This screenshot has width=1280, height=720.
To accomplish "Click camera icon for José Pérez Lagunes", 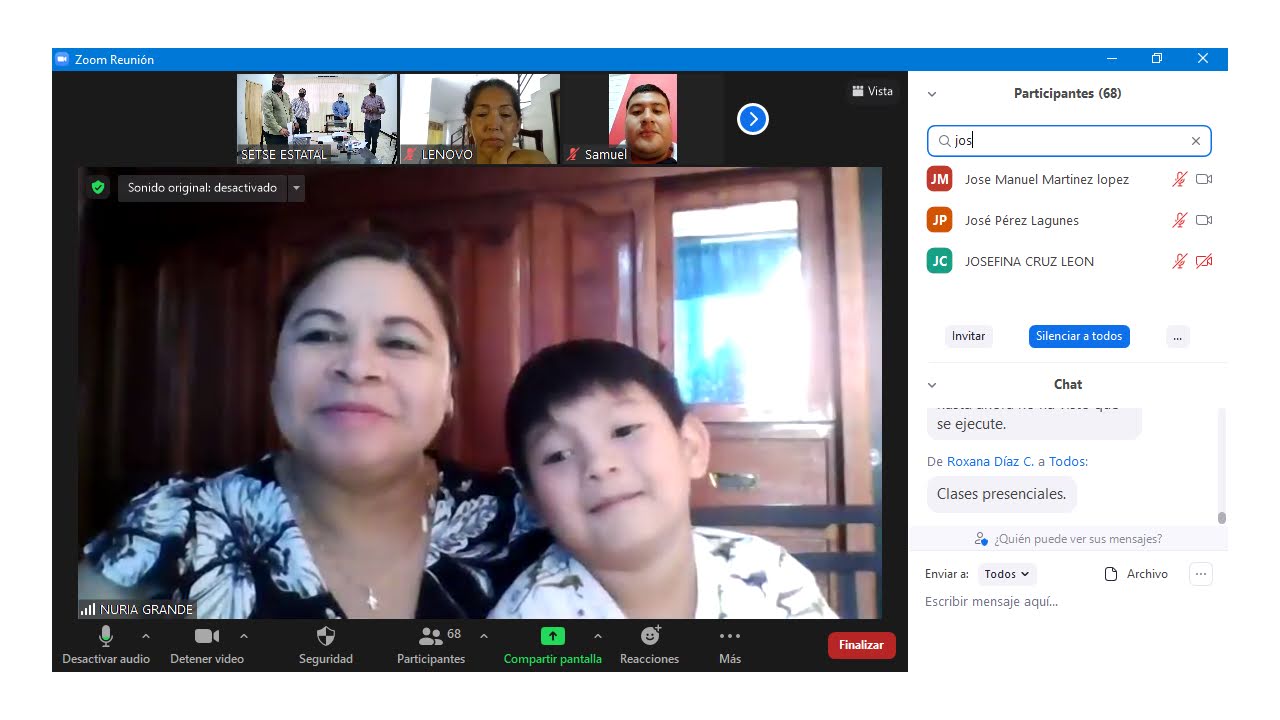I will click(x=1204, y=220).
